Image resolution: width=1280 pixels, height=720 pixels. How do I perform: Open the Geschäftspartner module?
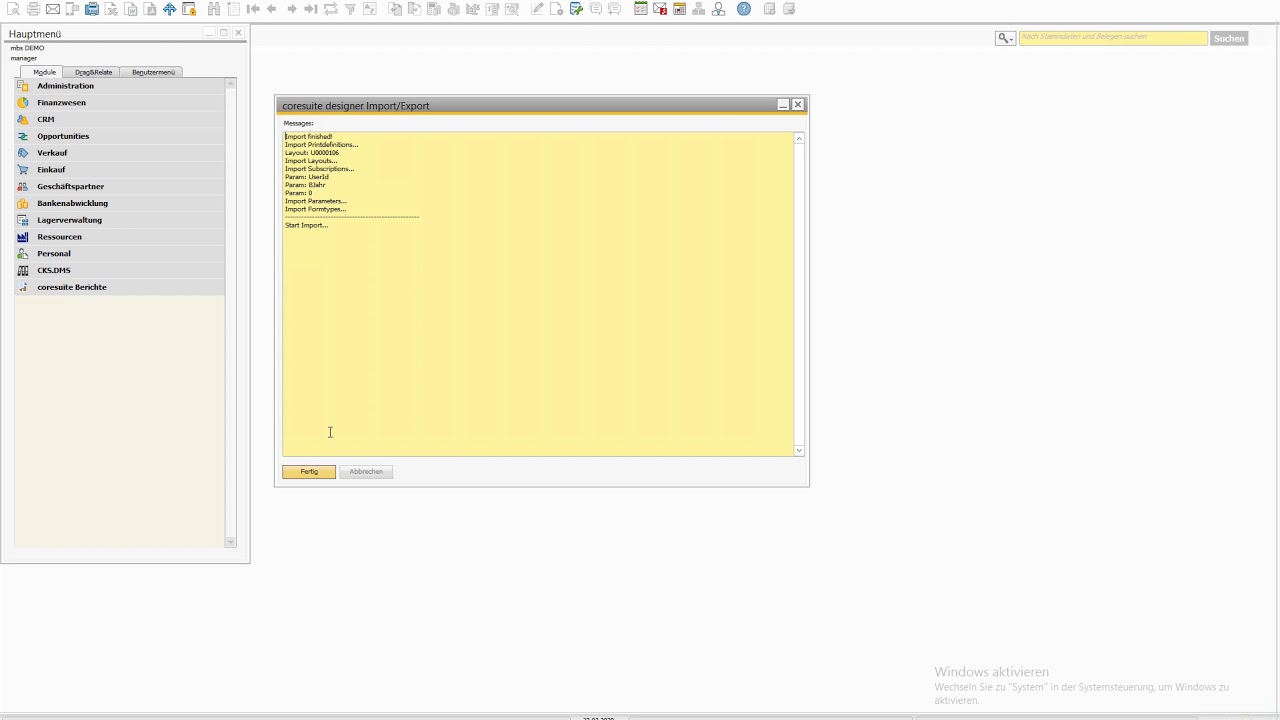point(120,186)
